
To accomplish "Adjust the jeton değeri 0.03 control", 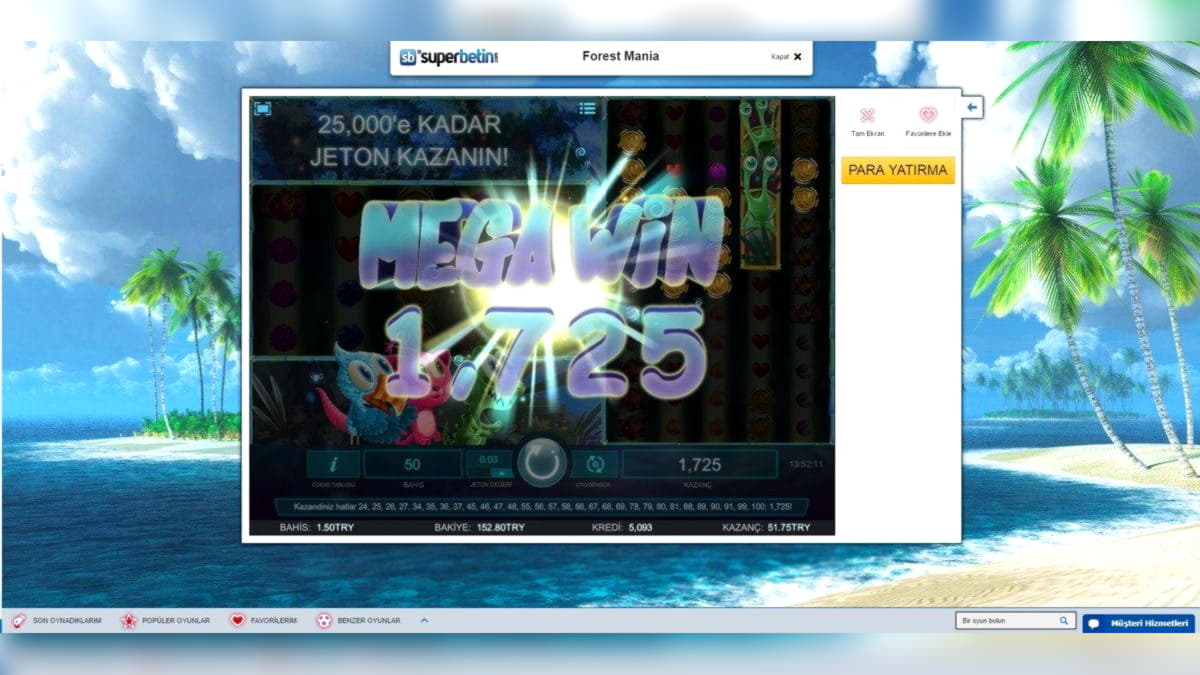I will coord(489,464).
